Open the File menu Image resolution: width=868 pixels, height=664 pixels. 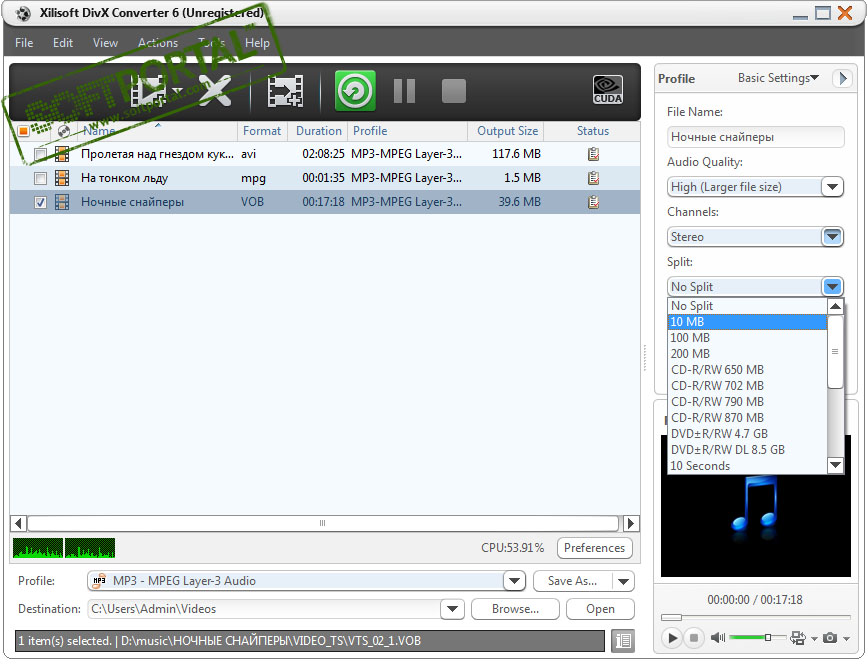[24, 43]
